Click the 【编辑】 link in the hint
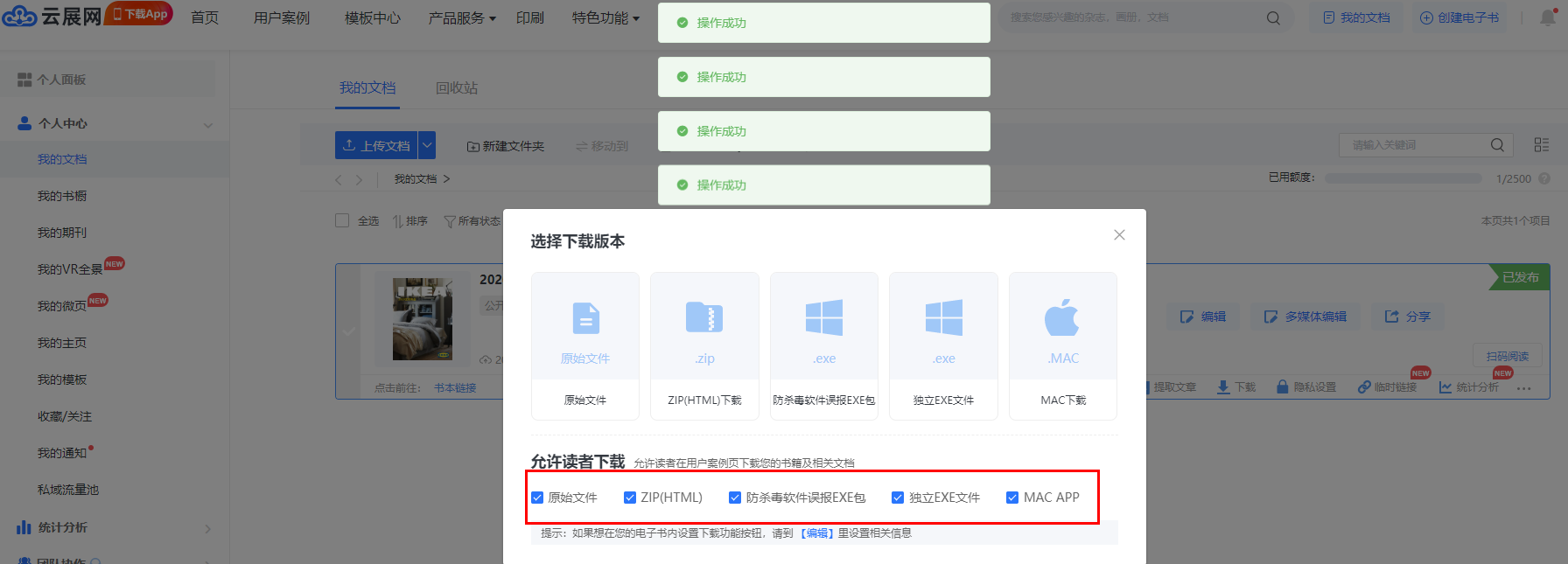 (x=815, y=533)
